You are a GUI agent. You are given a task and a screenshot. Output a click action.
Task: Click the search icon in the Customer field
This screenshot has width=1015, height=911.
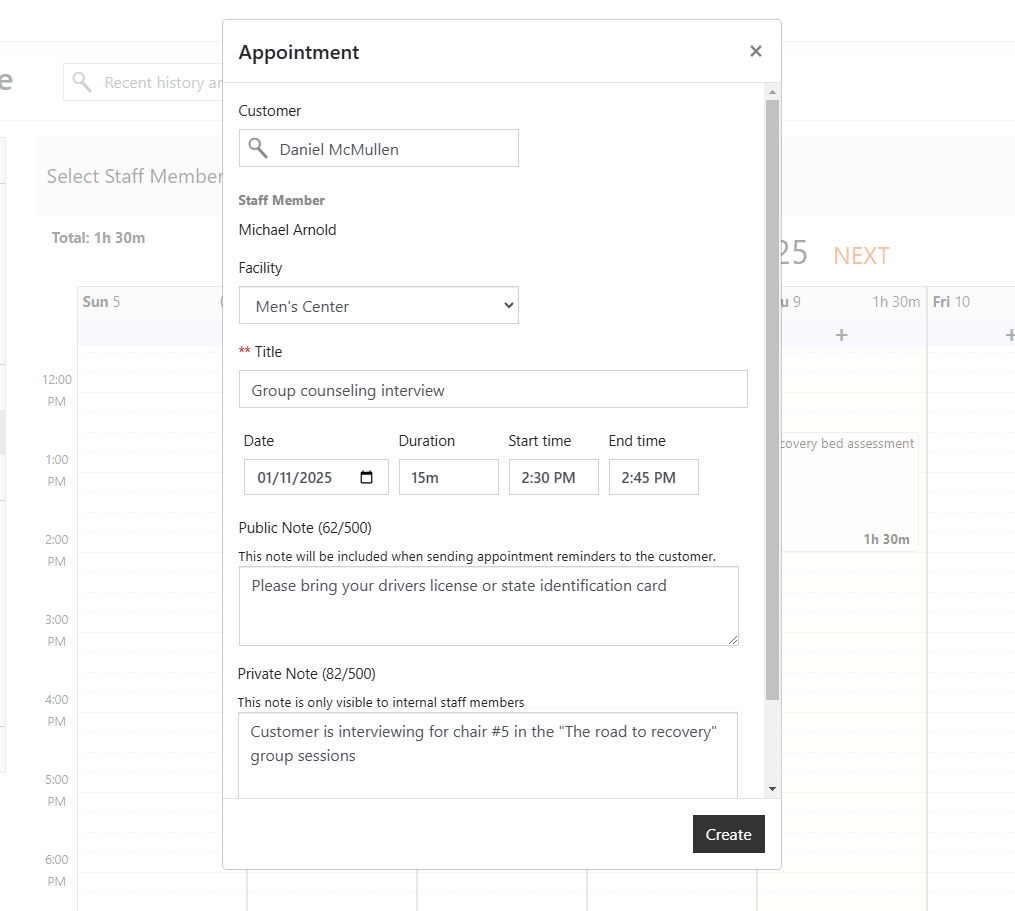[x=257, y=147]
